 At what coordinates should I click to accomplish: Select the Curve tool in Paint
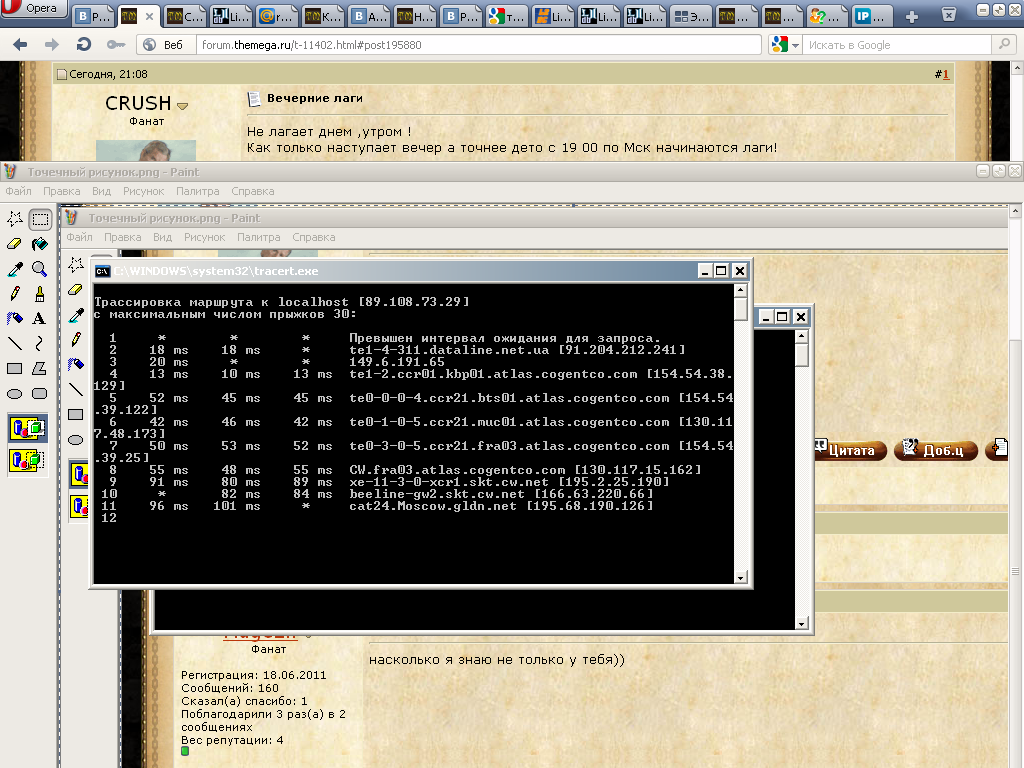40,344
